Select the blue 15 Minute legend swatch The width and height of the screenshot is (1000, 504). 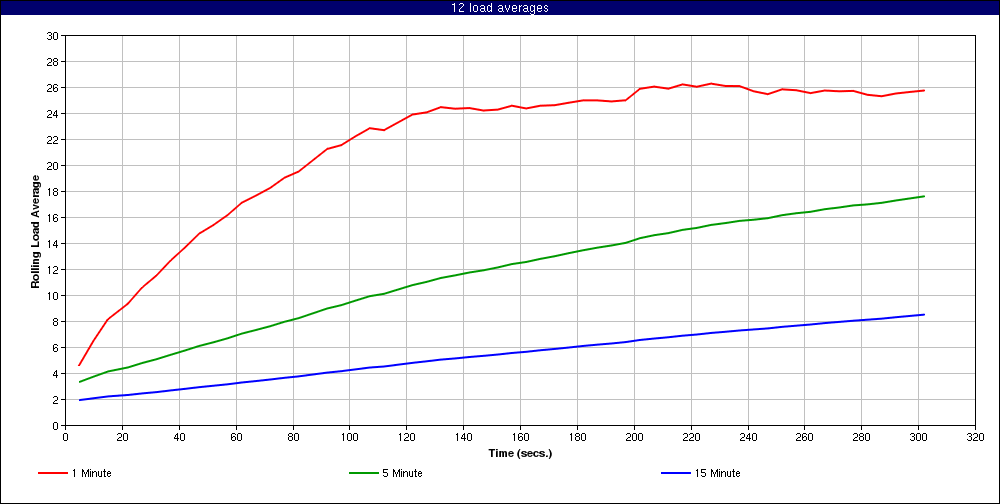click(677, 473)
